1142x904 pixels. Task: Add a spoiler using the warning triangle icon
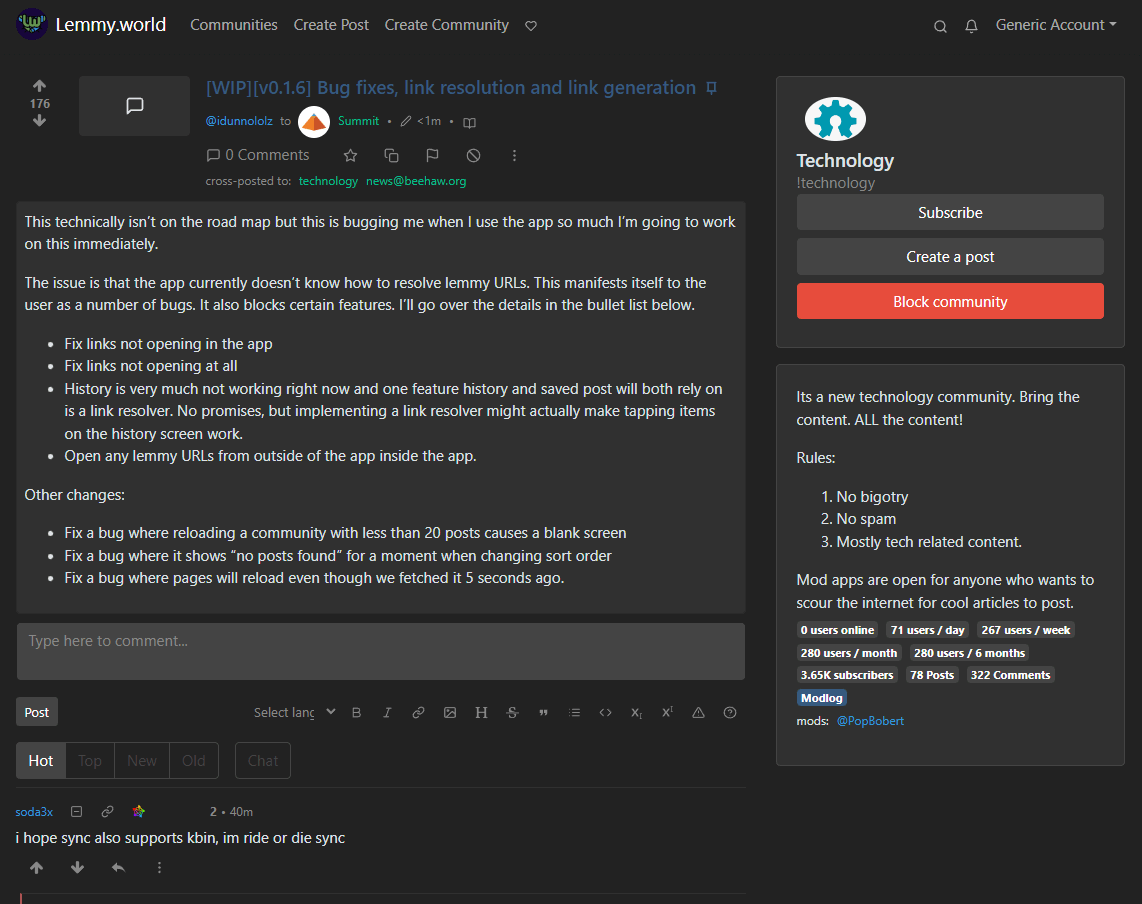coord(698,712)
